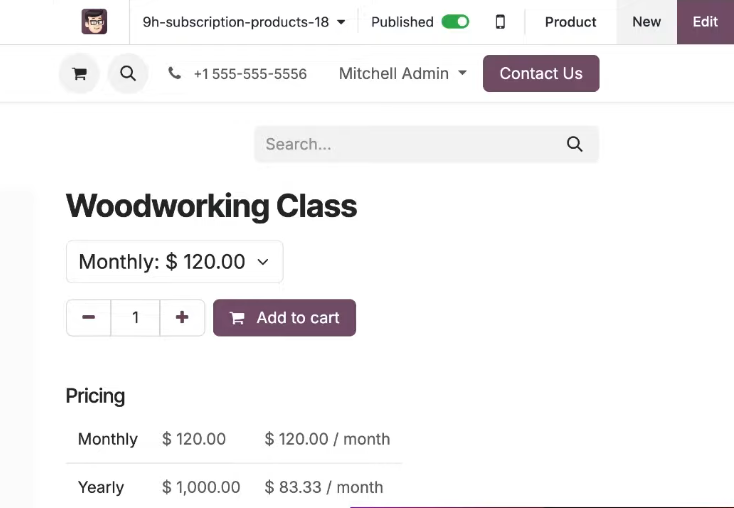Select the quantity input showing 1
This screenshot has height=508, width=734.
point(135,317)
